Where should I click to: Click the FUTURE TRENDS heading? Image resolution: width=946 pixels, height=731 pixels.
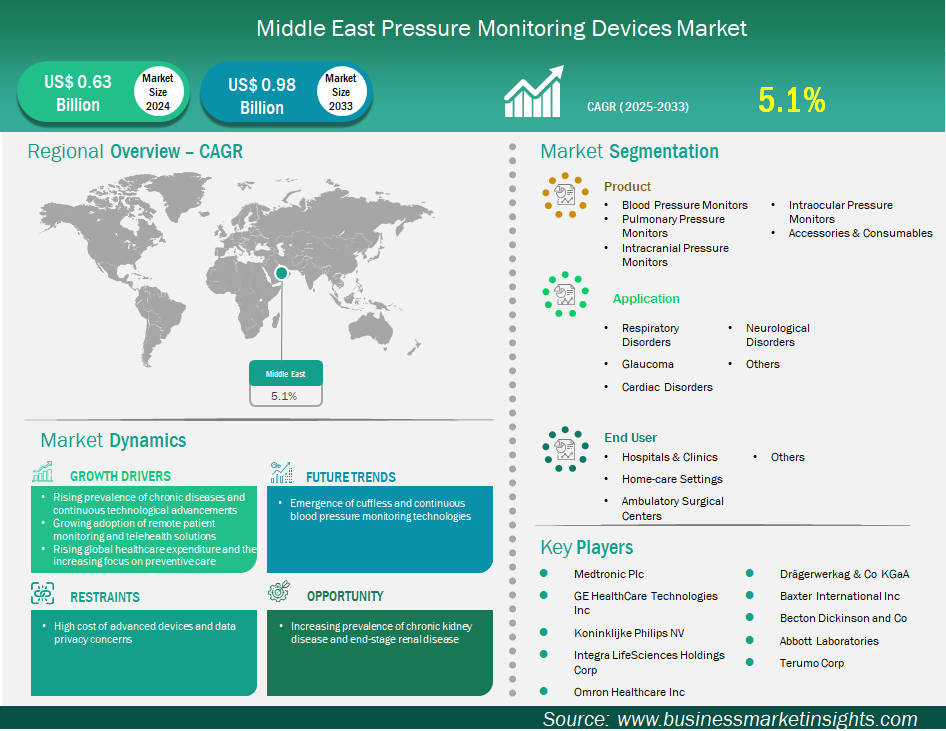(x=351, y=477)
